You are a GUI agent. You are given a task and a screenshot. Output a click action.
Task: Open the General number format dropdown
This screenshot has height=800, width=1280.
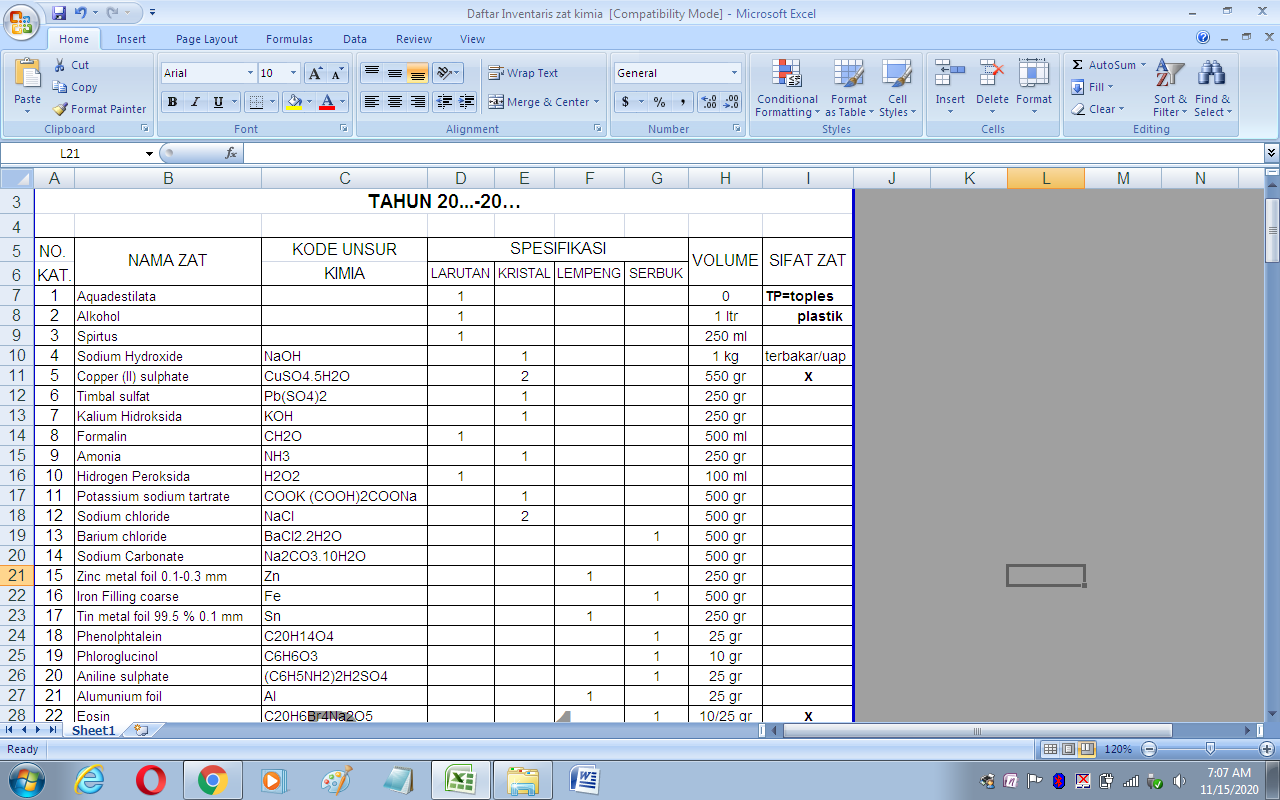[734, 73]
